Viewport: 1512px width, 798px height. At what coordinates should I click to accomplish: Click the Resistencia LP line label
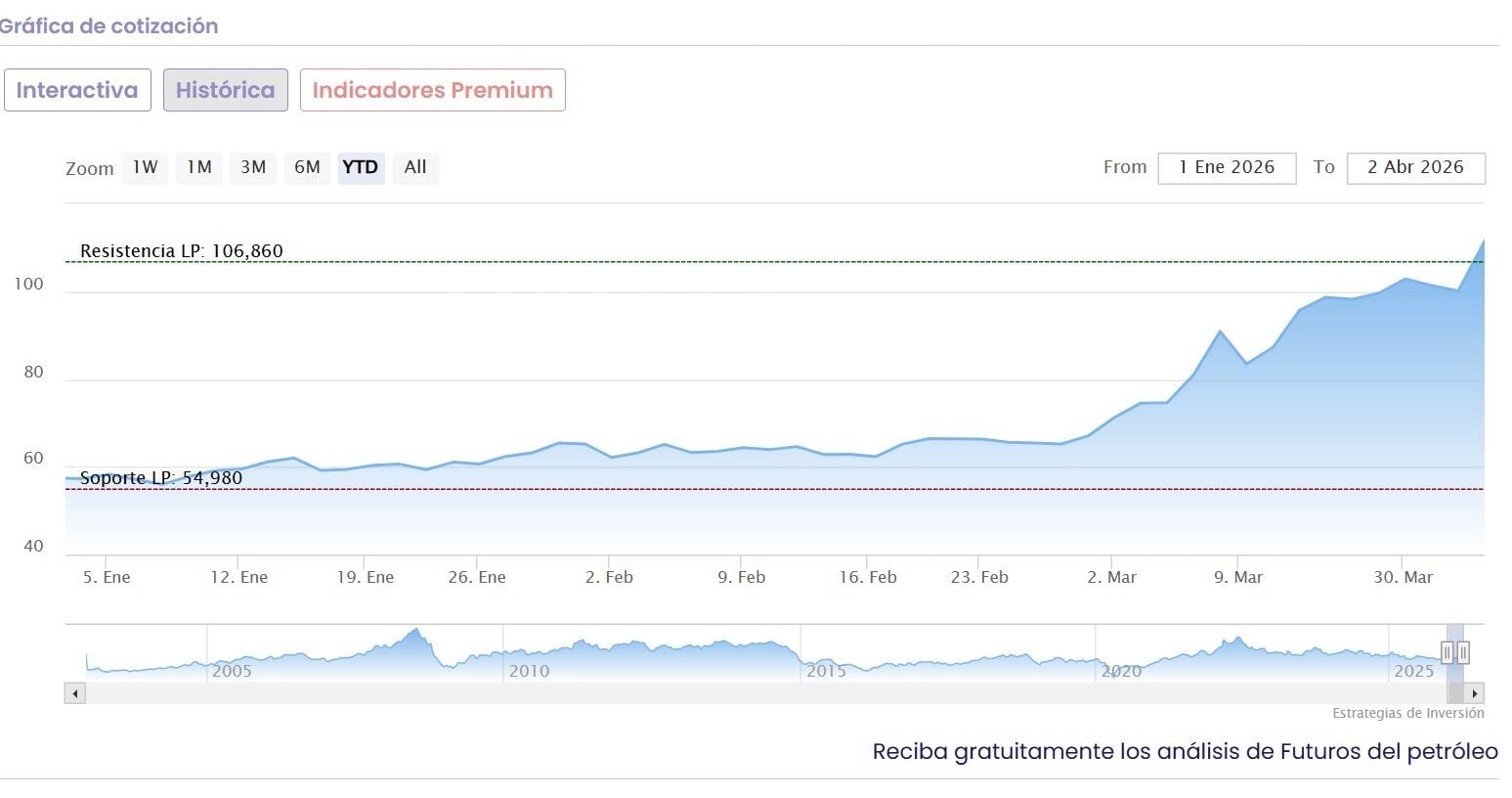[x=182, y=250]
